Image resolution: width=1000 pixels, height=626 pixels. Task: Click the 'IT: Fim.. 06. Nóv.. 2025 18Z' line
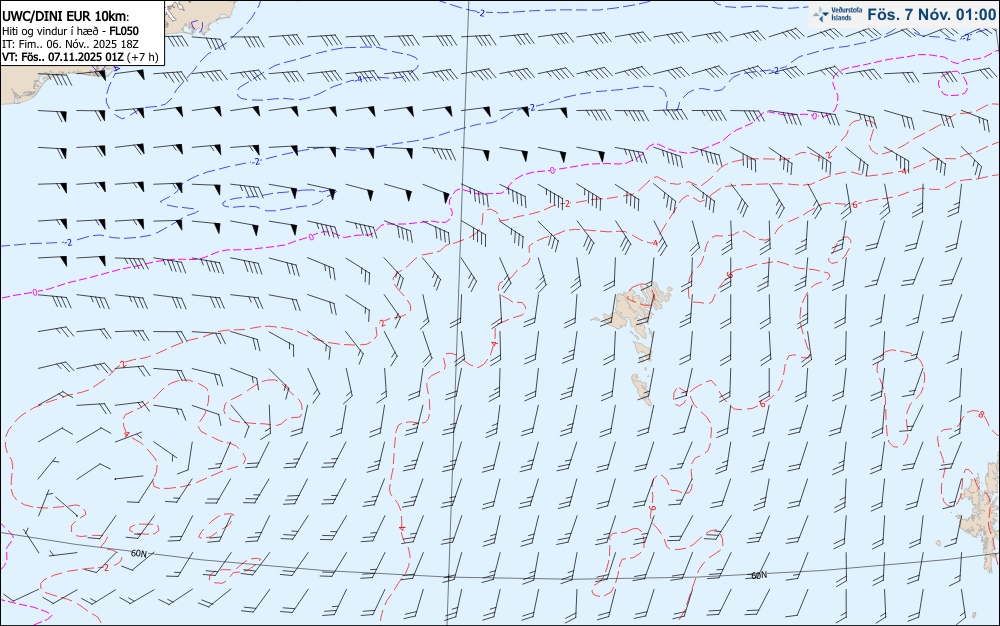(x=71, y=44)
